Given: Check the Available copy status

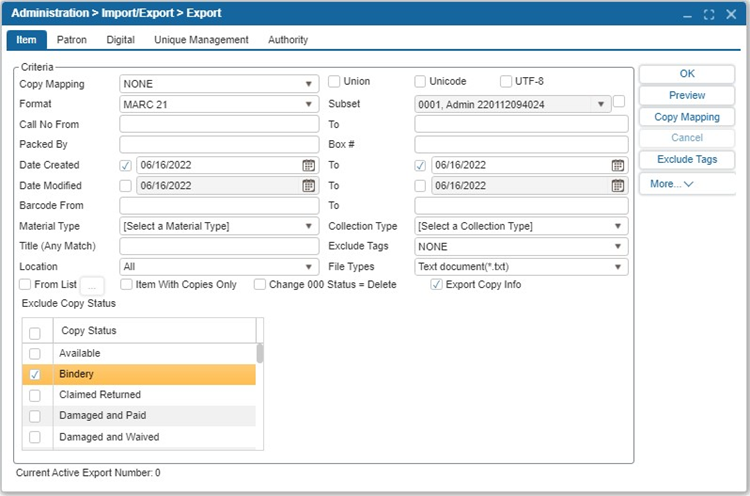Looking at the screenshot, I should [x=35, y=354].
